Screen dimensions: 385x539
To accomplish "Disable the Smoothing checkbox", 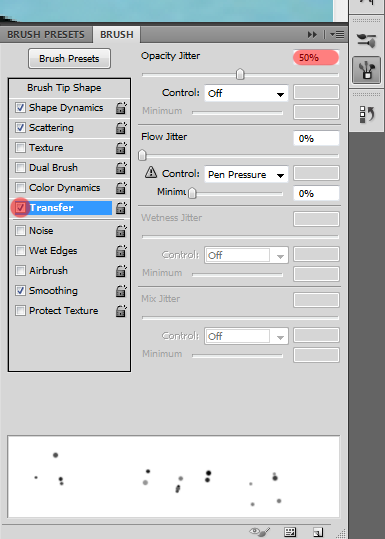I will (20, 290).
